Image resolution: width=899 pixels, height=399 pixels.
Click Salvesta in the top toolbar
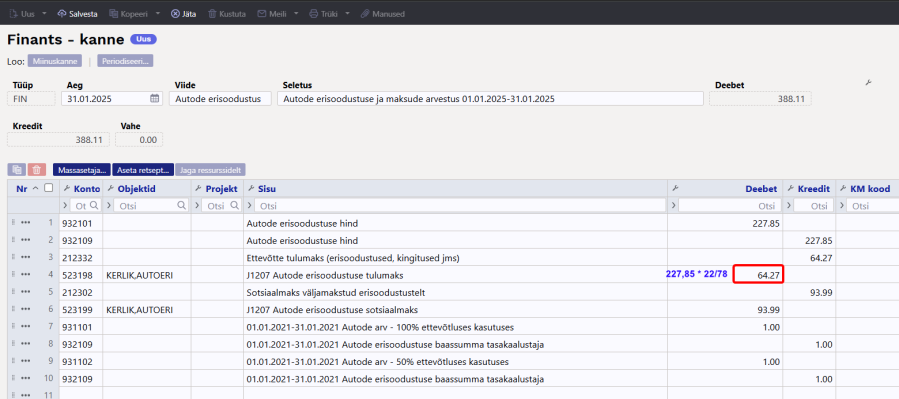(77, 14)
